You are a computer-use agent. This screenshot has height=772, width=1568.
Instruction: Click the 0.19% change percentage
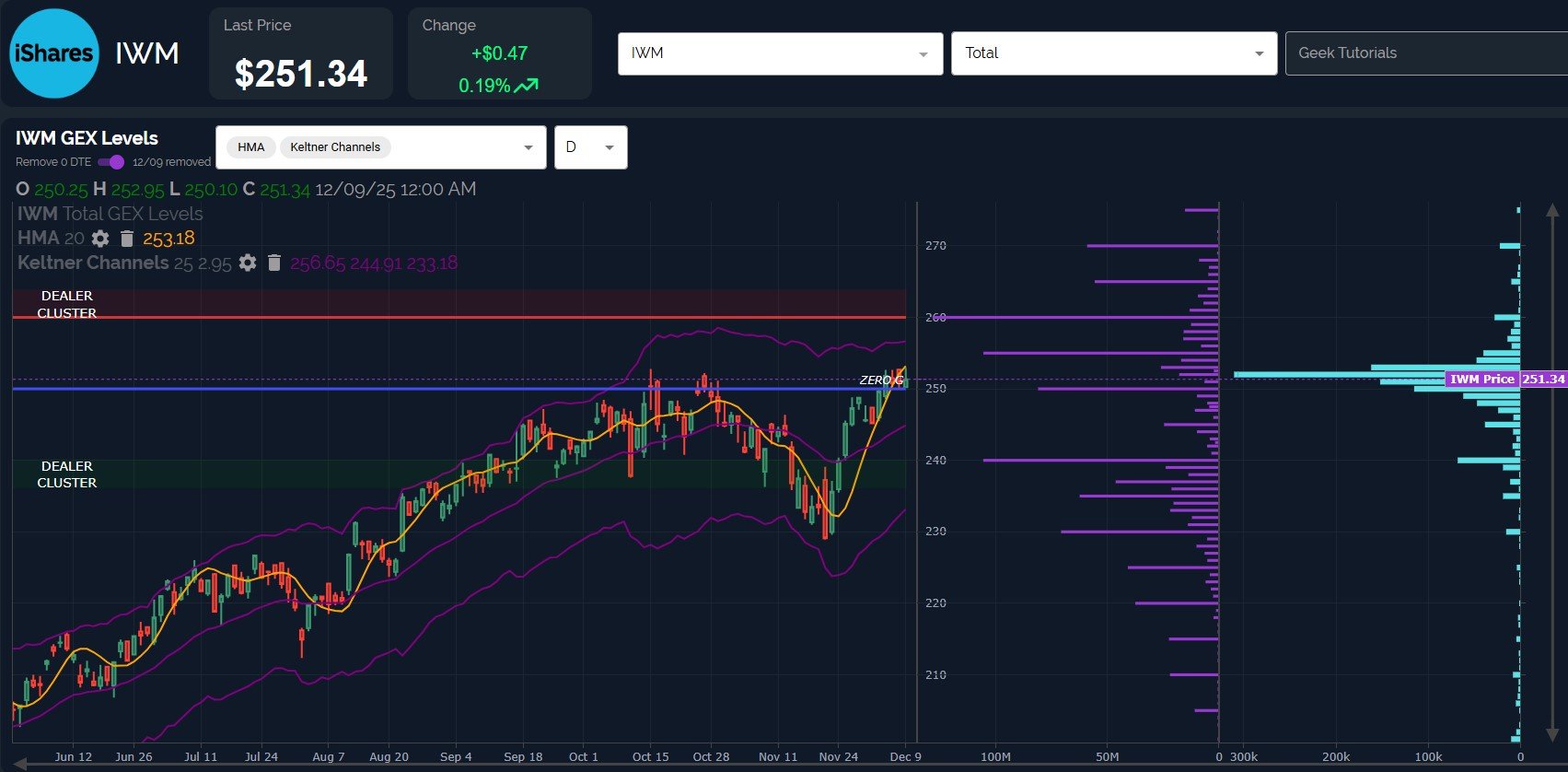tap(484, 86)
